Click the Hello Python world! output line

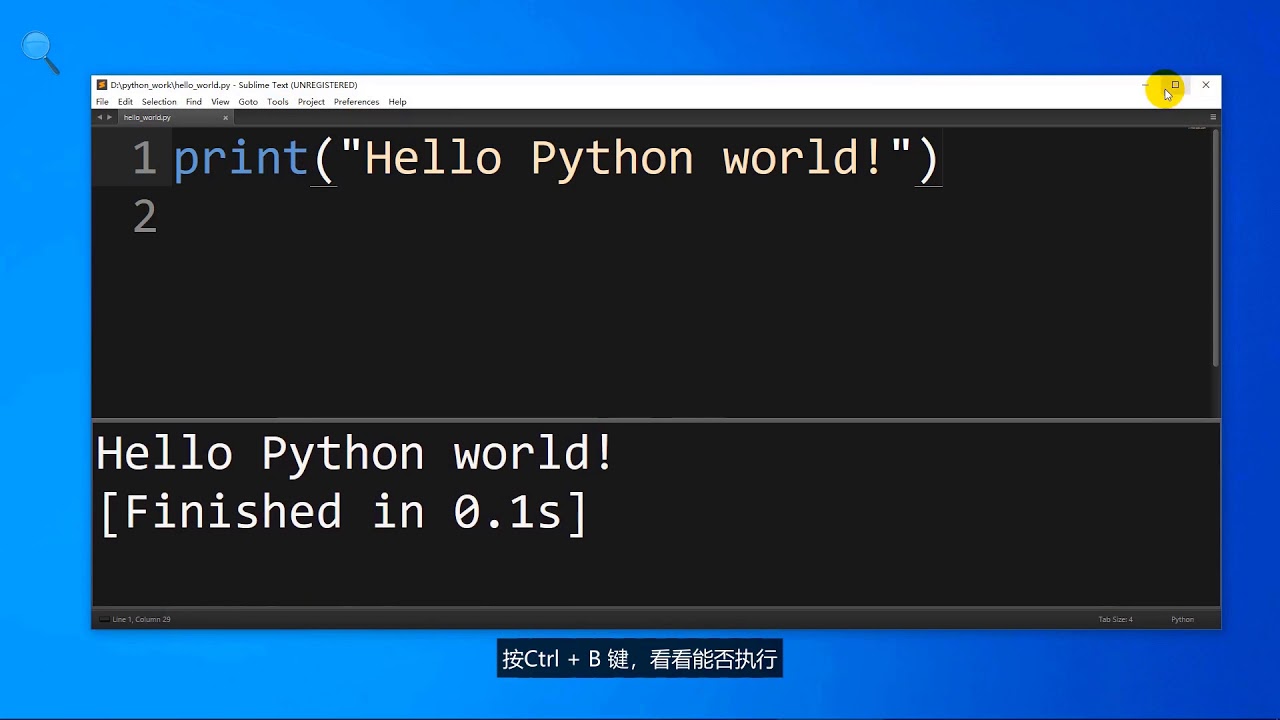pos(354,454)
